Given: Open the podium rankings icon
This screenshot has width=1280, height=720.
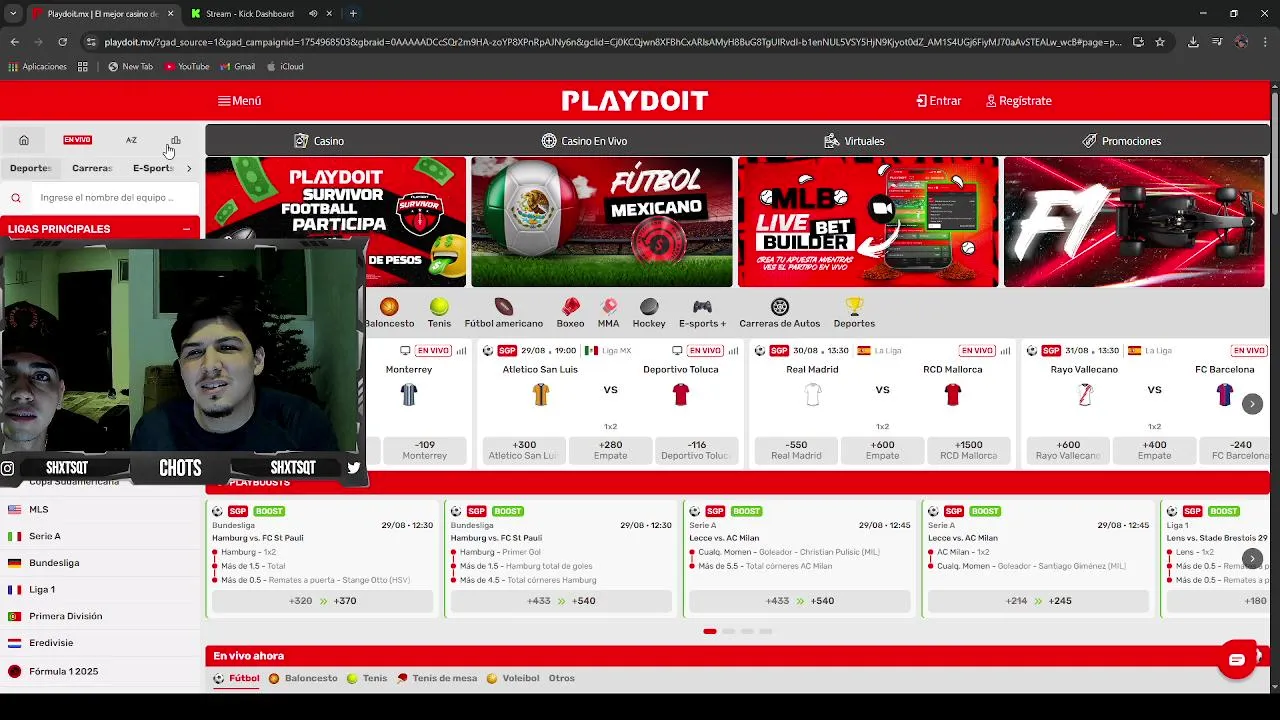Looking at the screenshot, I should 176,140.
